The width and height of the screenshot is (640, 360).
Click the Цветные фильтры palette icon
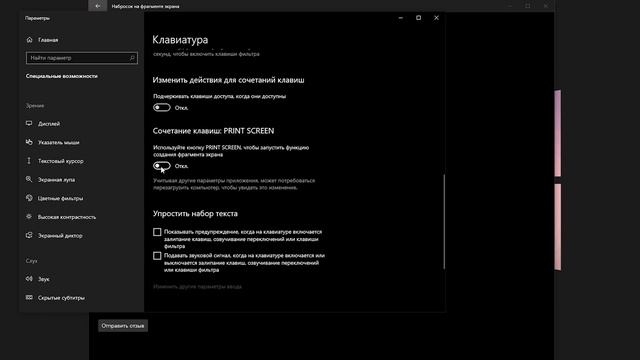coord(29,198)
